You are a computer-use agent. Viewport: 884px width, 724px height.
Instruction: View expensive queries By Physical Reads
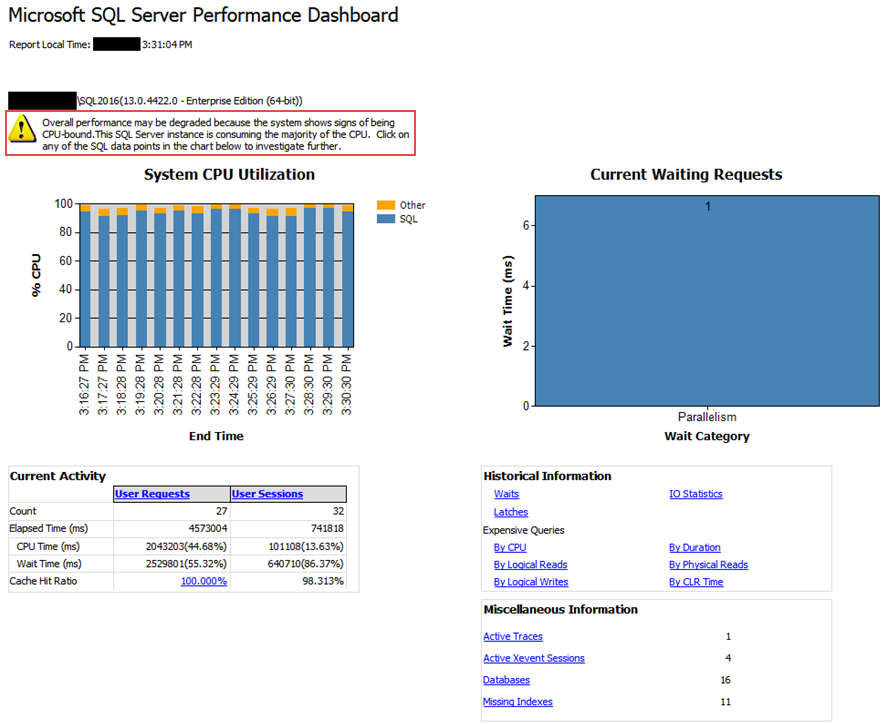pos(709,564)
